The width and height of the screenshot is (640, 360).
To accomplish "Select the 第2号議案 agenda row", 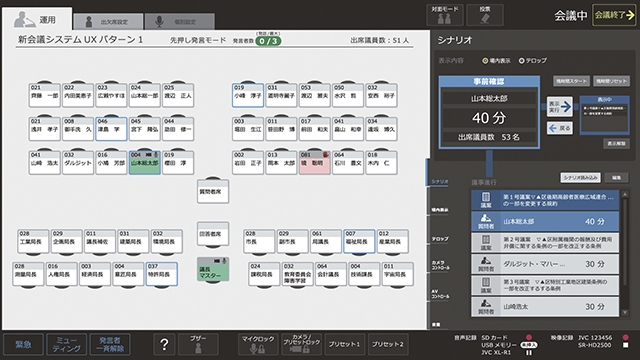I will [545, 242].
